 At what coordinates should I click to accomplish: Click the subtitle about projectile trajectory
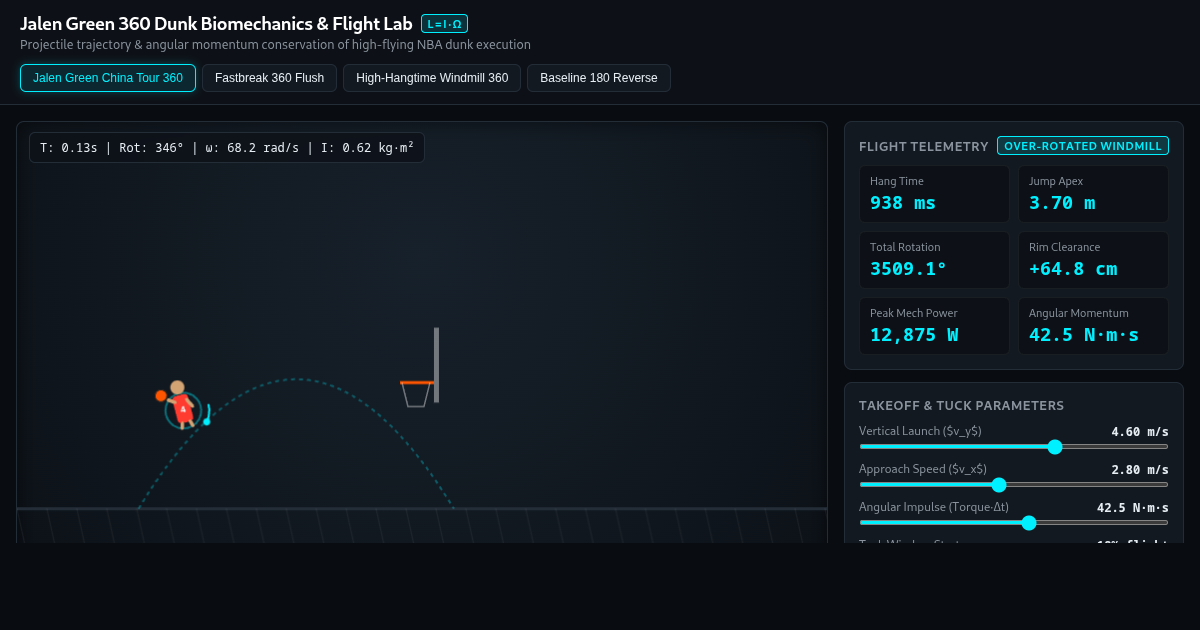[275, 45]
